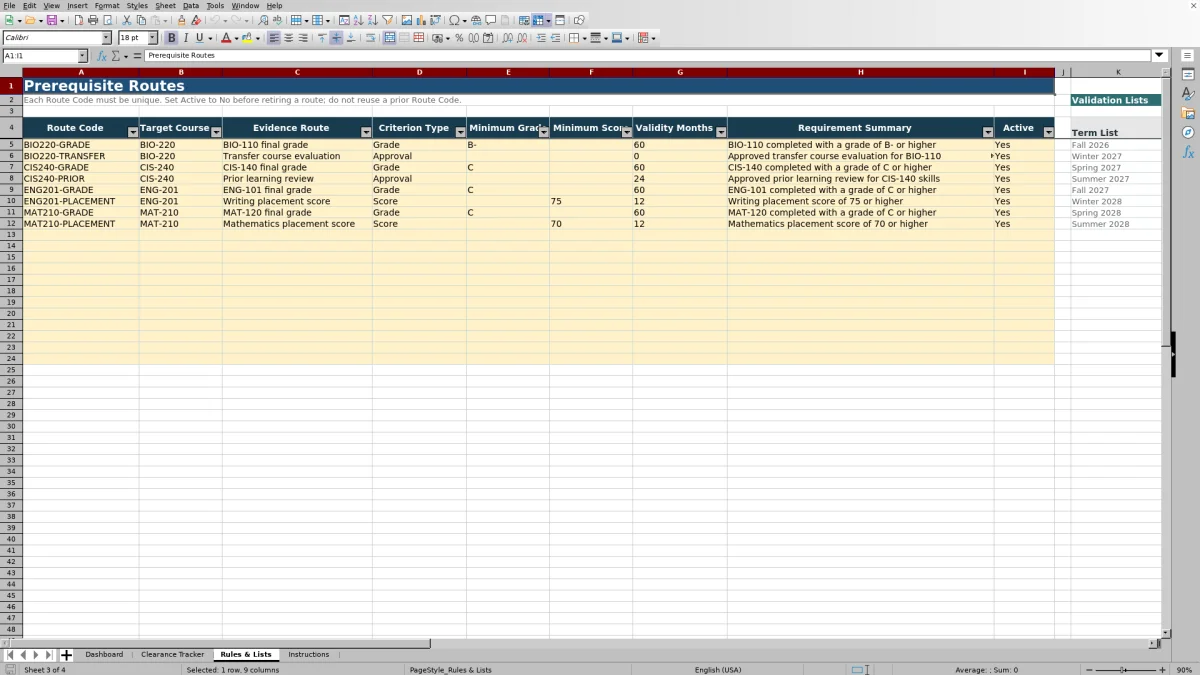The width and height of the screenshot is (1200, 675).
Task: Click the Insert Image icon
Action: coord(406,20)
